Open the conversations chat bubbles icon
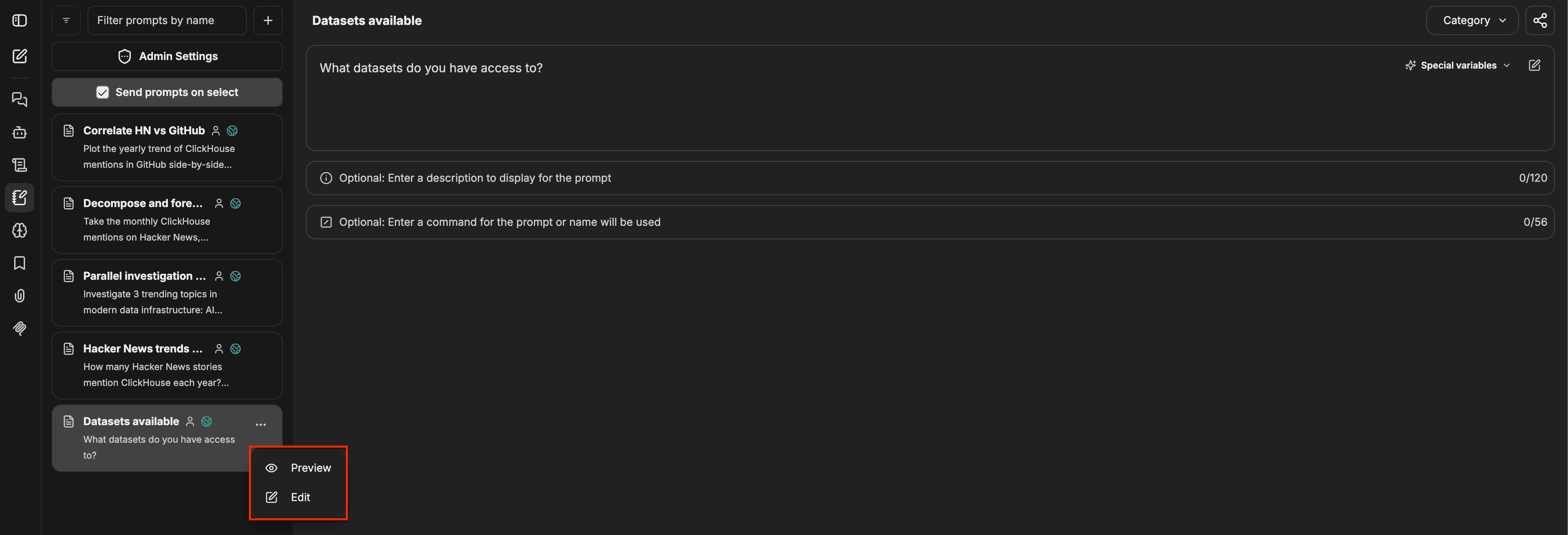The width and height of the screenshot is (1568, 535). 20,99
